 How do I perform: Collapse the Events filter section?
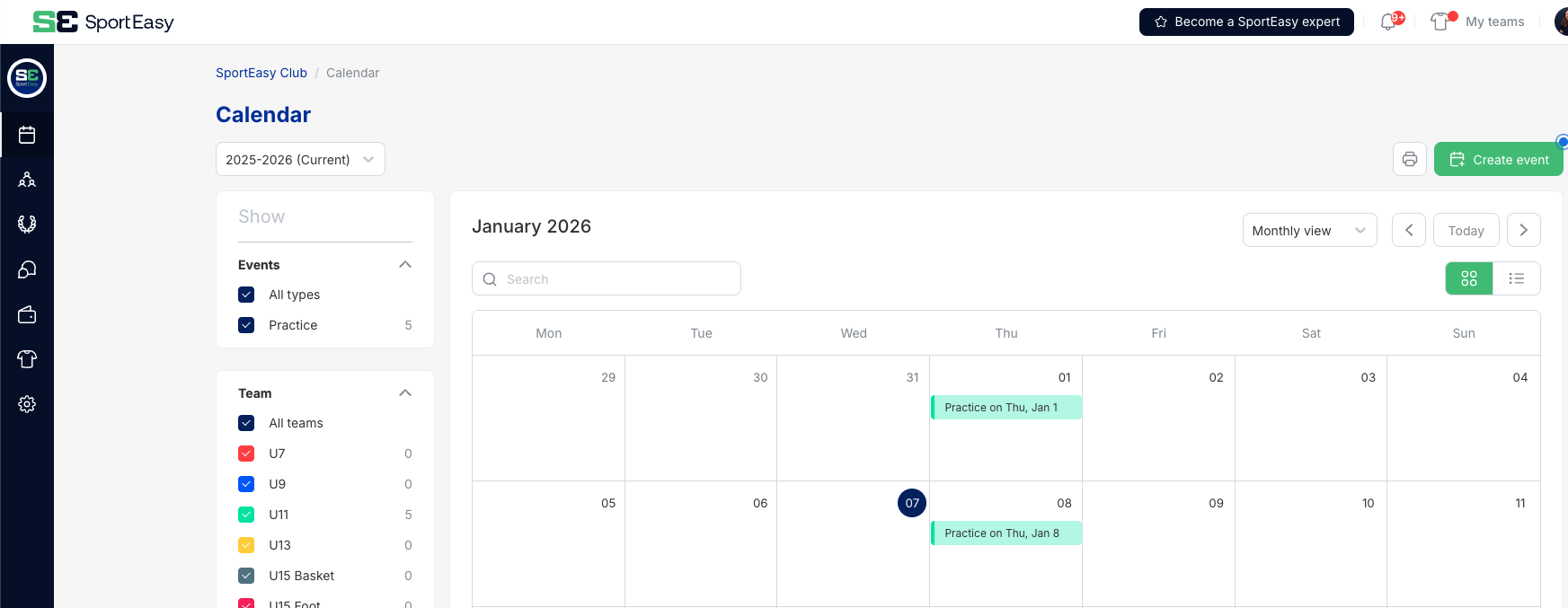[x=404, y=264]
